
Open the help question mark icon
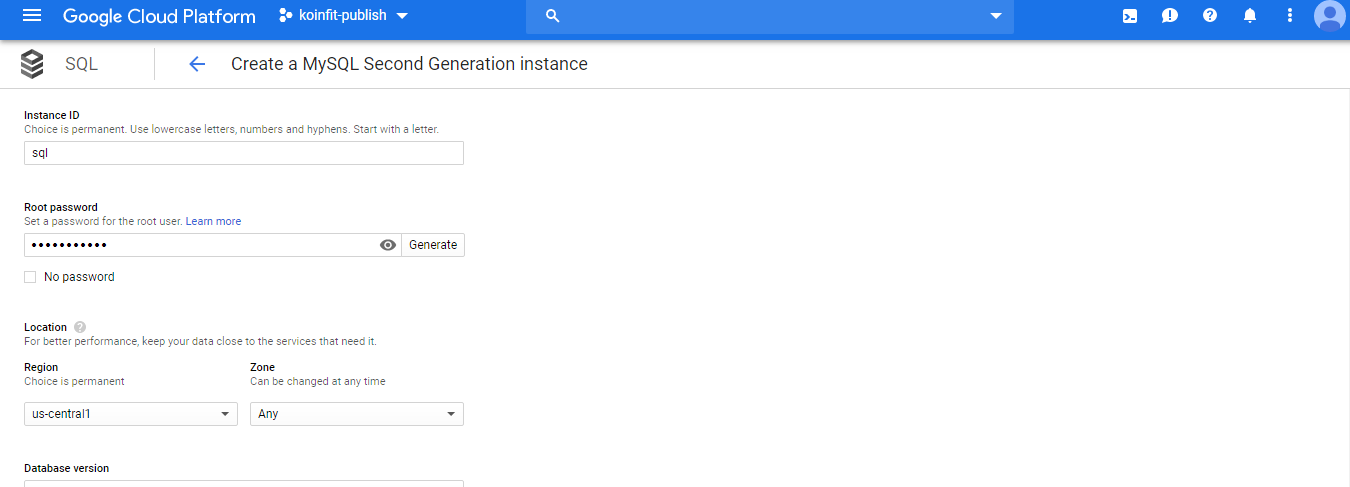click(x=1210, y=16)
